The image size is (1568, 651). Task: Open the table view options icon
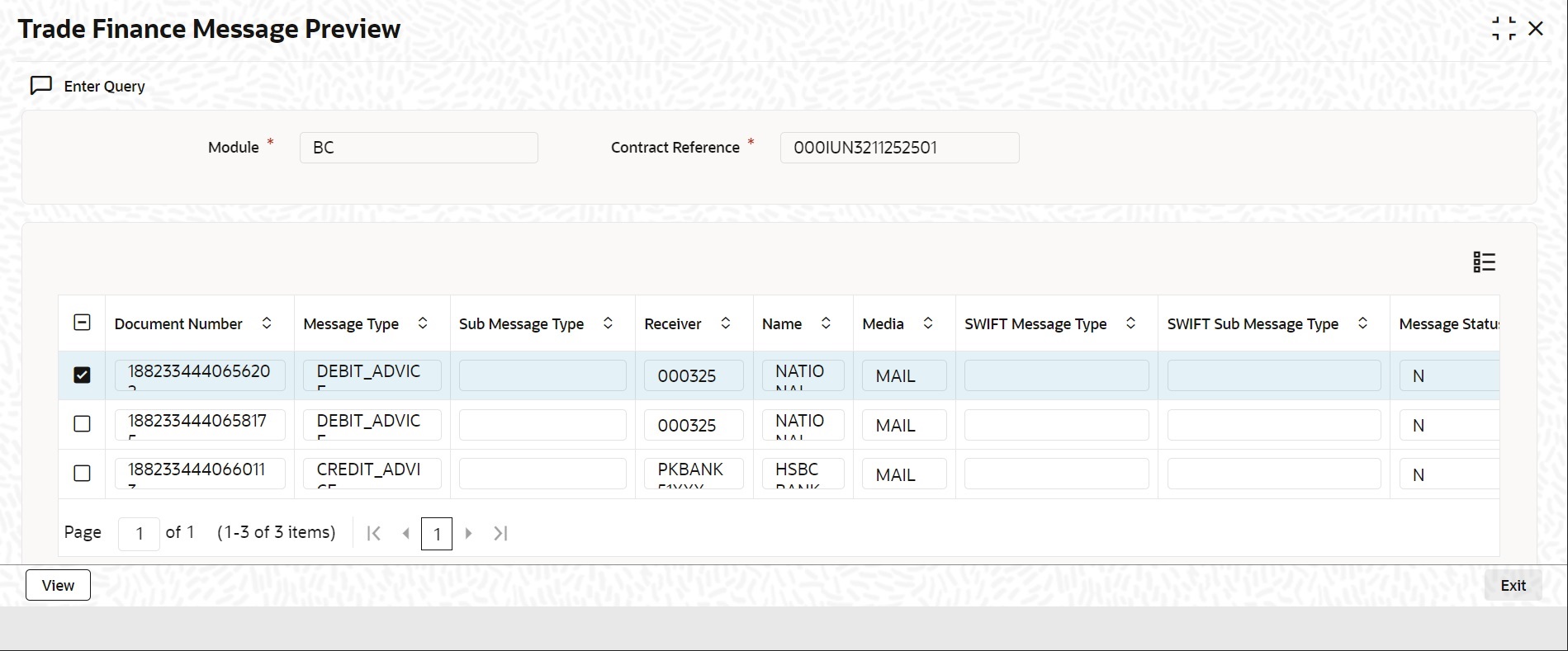pos(1484,262)
